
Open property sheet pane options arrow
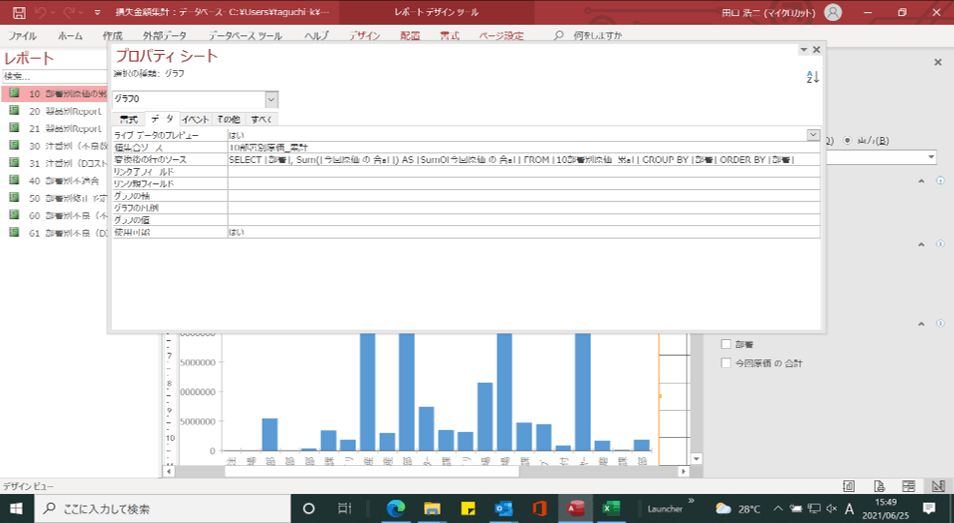pyautogui.click(x=803, y=50)
